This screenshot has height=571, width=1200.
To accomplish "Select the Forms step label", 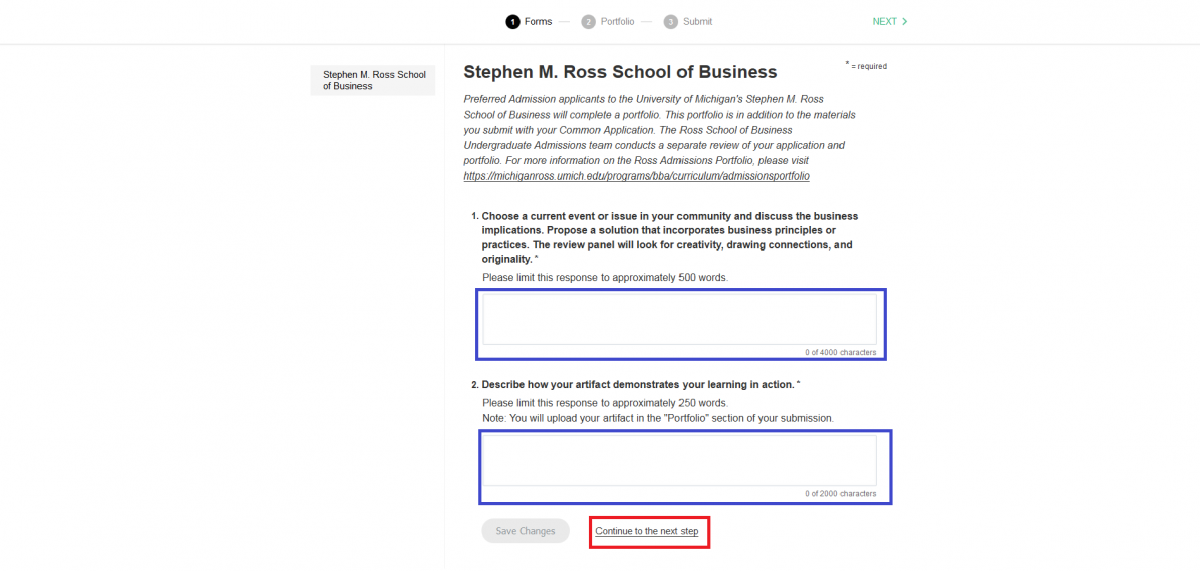I will (x=538, y=21).
